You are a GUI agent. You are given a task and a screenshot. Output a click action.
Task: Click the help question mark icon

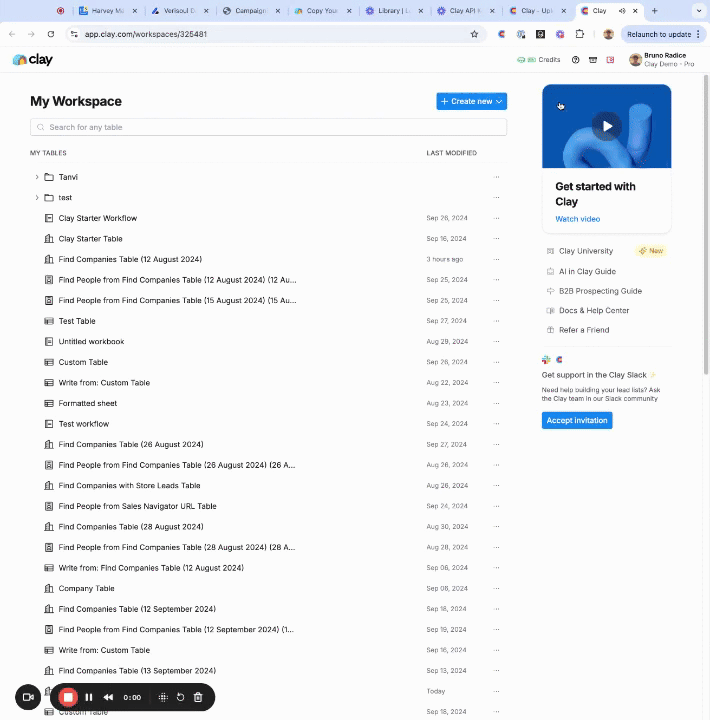[x=575, y=60]
